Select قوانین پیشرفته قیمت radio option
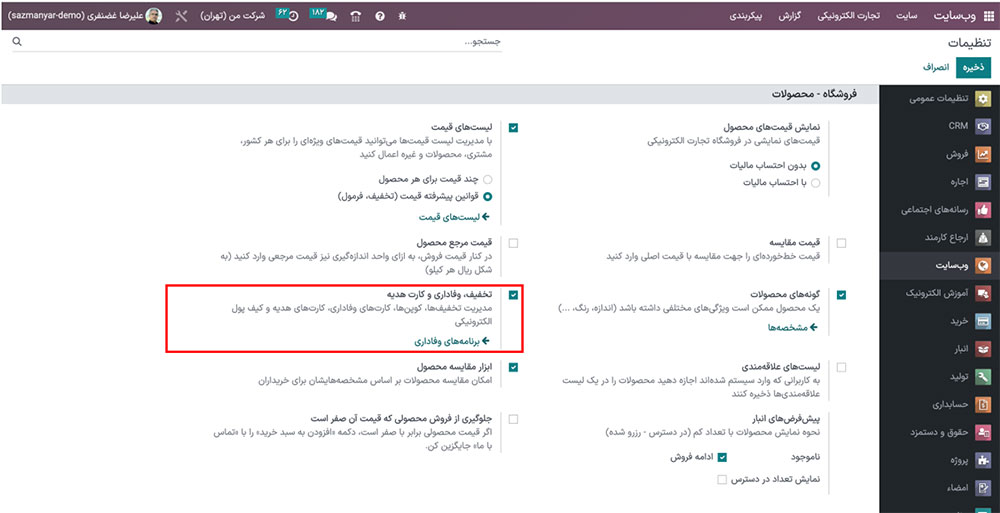1000x513 pixels. (x=488, y=197)
